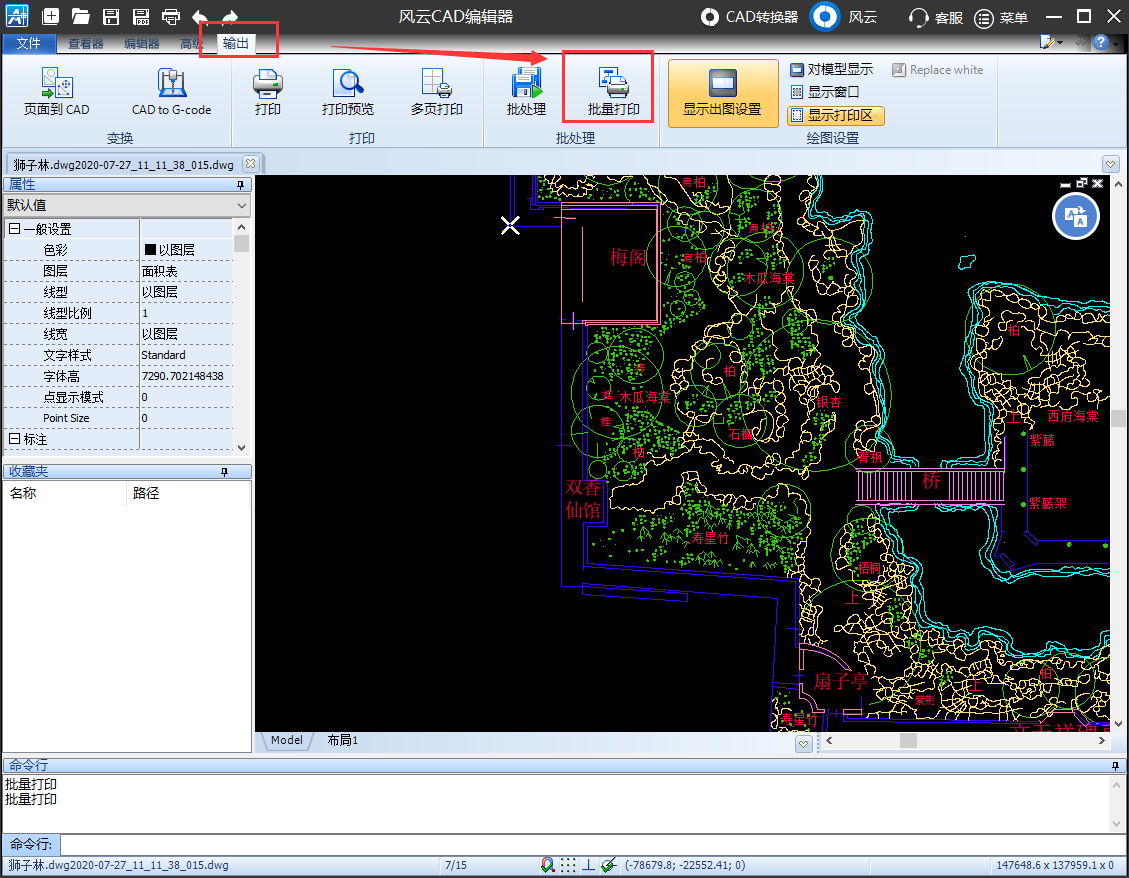Image resolution: width=1129 pixels, height=878 pixels.
Task: Click canvas vertical scrollbar down arrow
Action: pos(1118,724)
